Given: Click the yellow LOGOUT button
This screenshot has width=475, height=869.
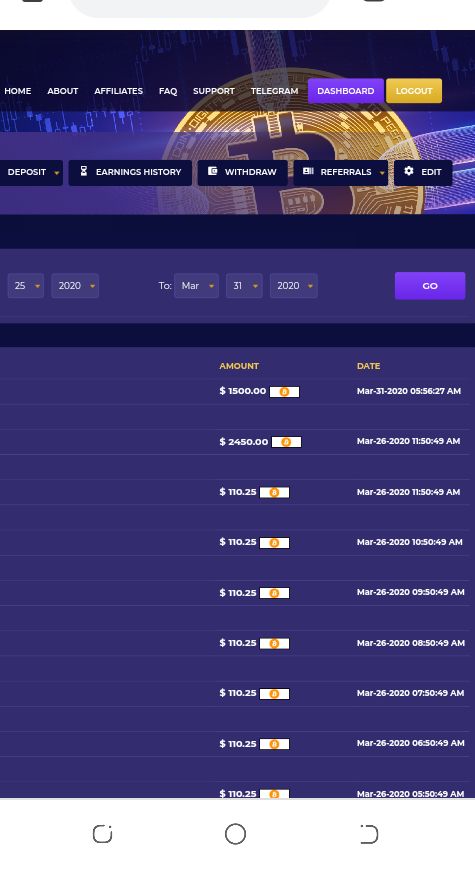Looking at the screenshot, I should 414,91.
